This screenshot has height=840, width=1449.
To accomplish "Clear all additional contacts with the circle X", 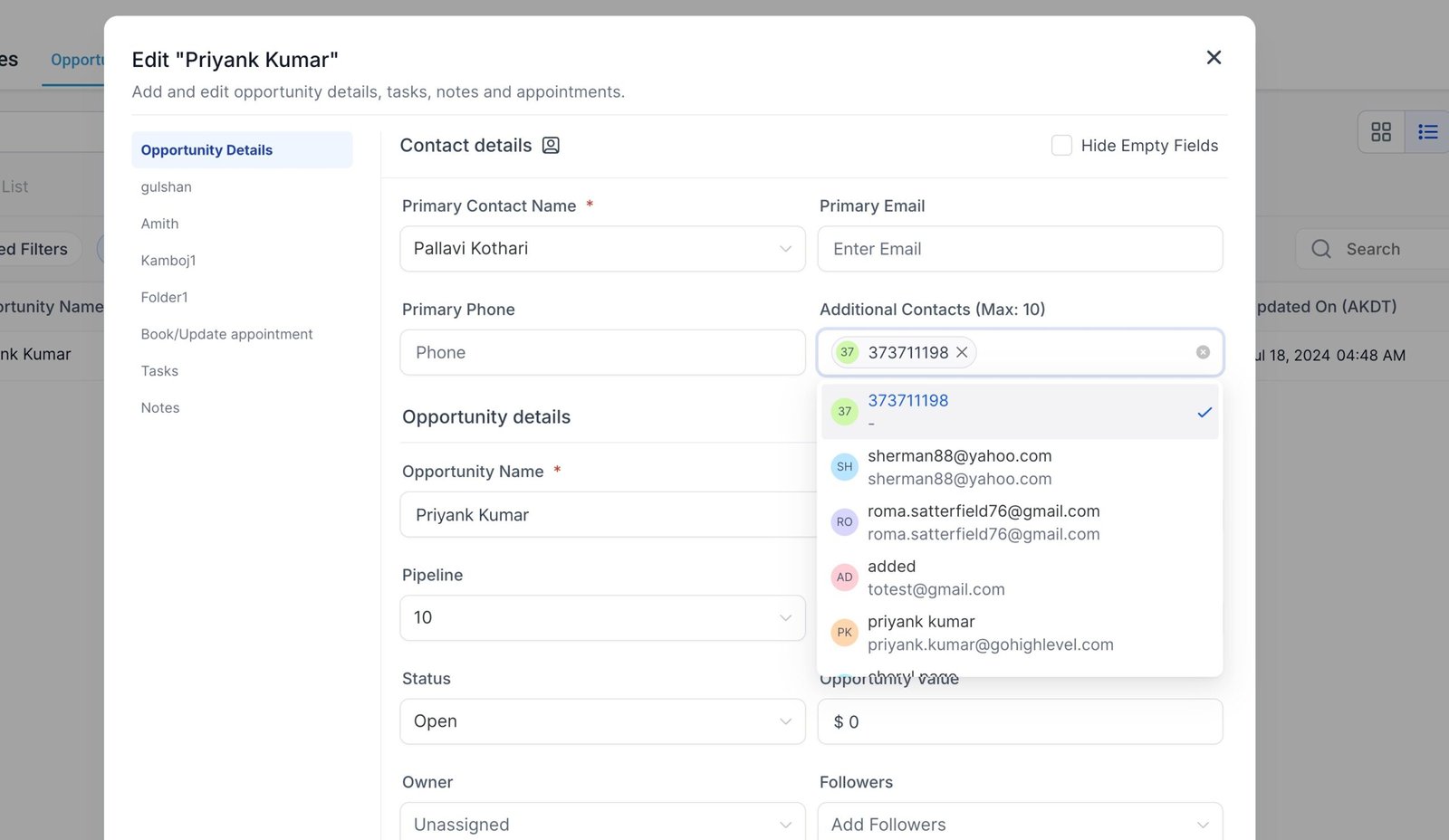I will point(1203,352).
